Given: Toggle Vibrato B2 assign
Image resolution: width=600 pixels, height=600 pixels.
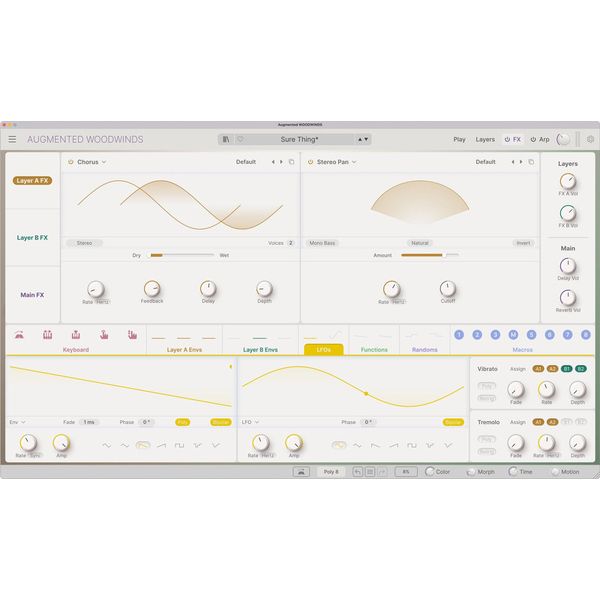Looking at the screenshot, I should pos(581,369).
